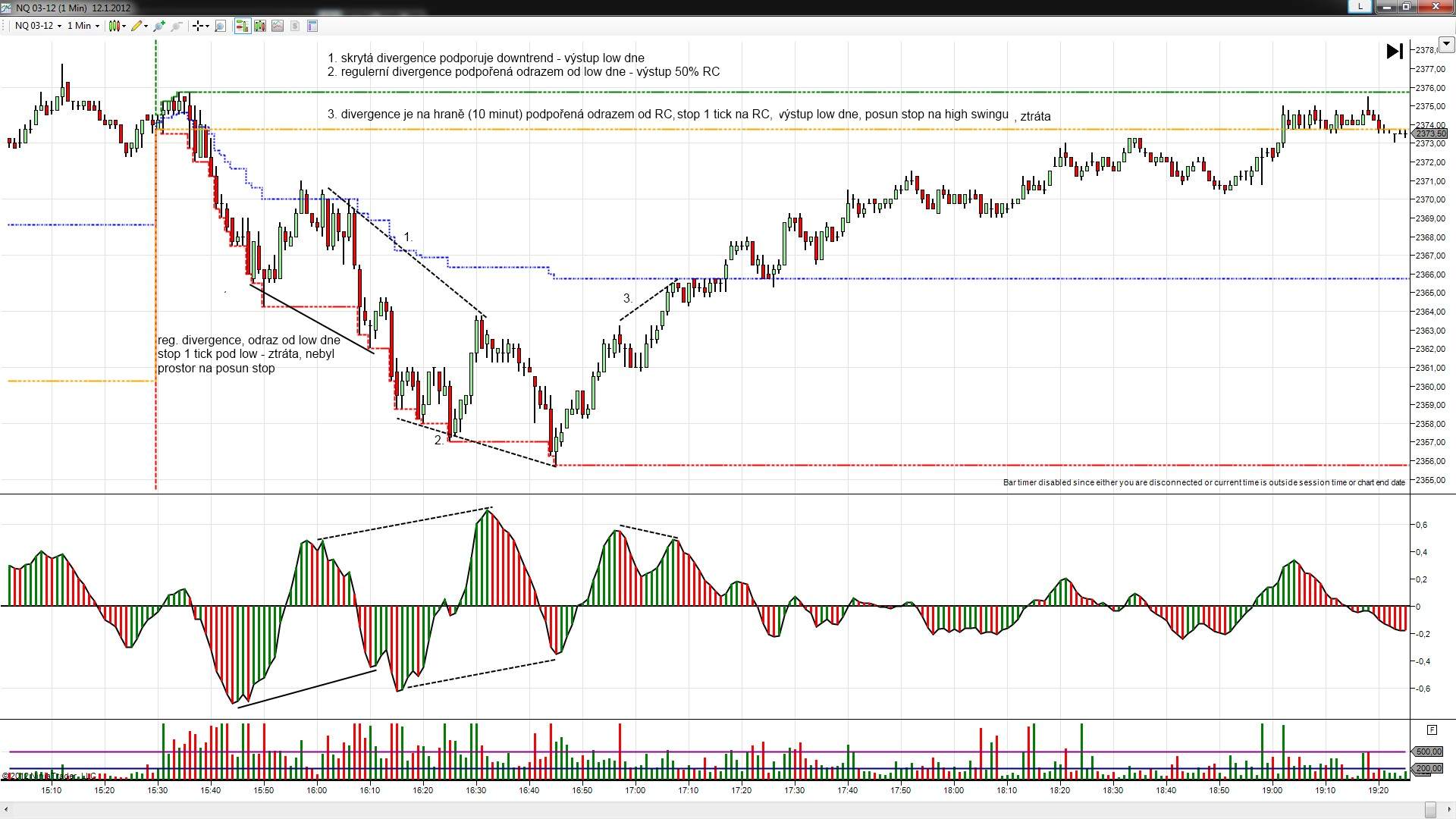Open the 1 Min interval dropdown

pyautogui.click(x=83, y=26)
